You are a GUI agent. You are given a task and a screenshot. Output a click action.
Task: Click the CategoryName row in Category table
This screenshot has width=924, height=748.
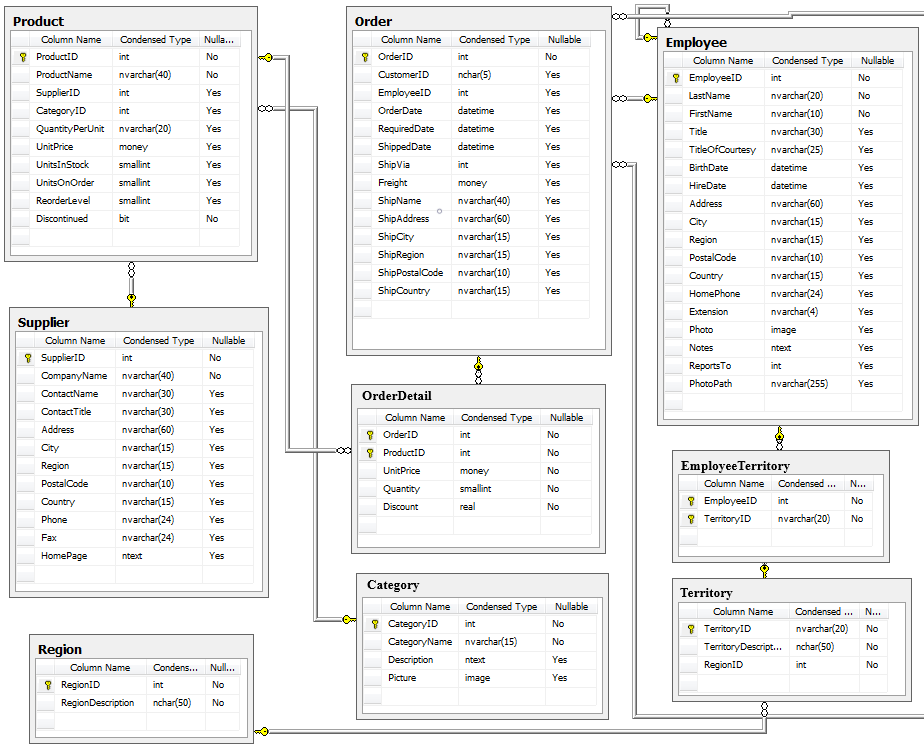point(480,642)
